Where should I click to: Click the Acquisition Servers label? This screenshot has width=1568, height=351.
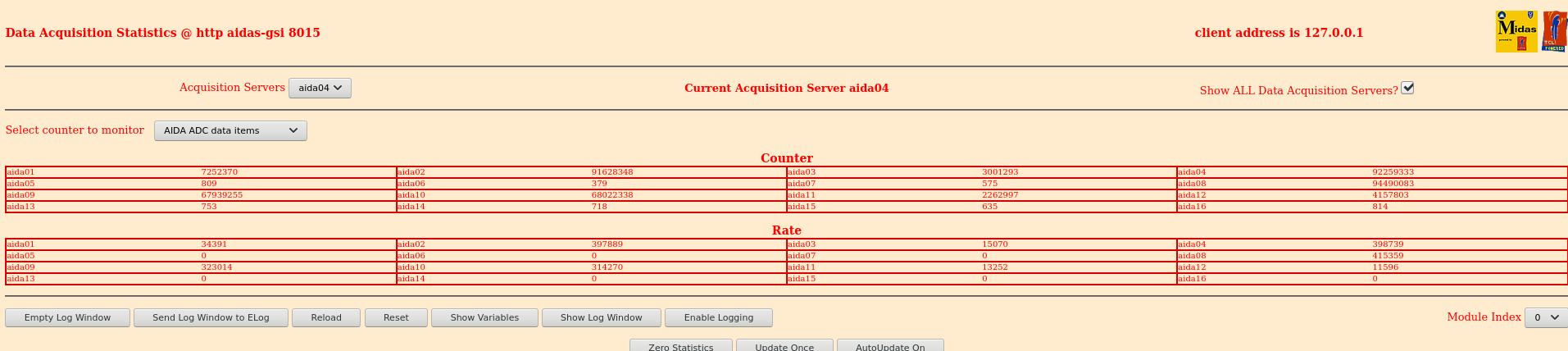tap(232, 87)
